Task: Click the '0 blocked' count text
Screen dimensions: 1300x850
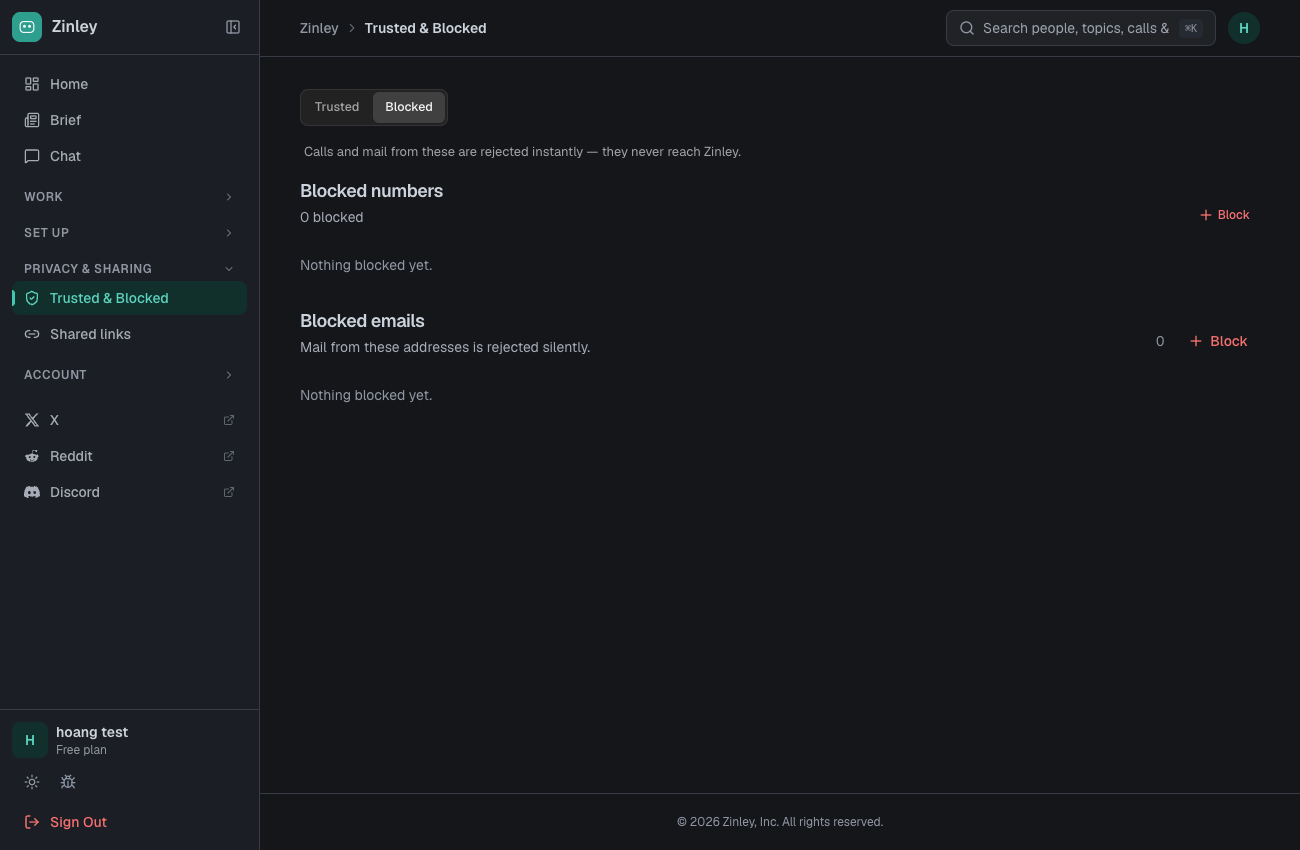Action: click(331, 217)
